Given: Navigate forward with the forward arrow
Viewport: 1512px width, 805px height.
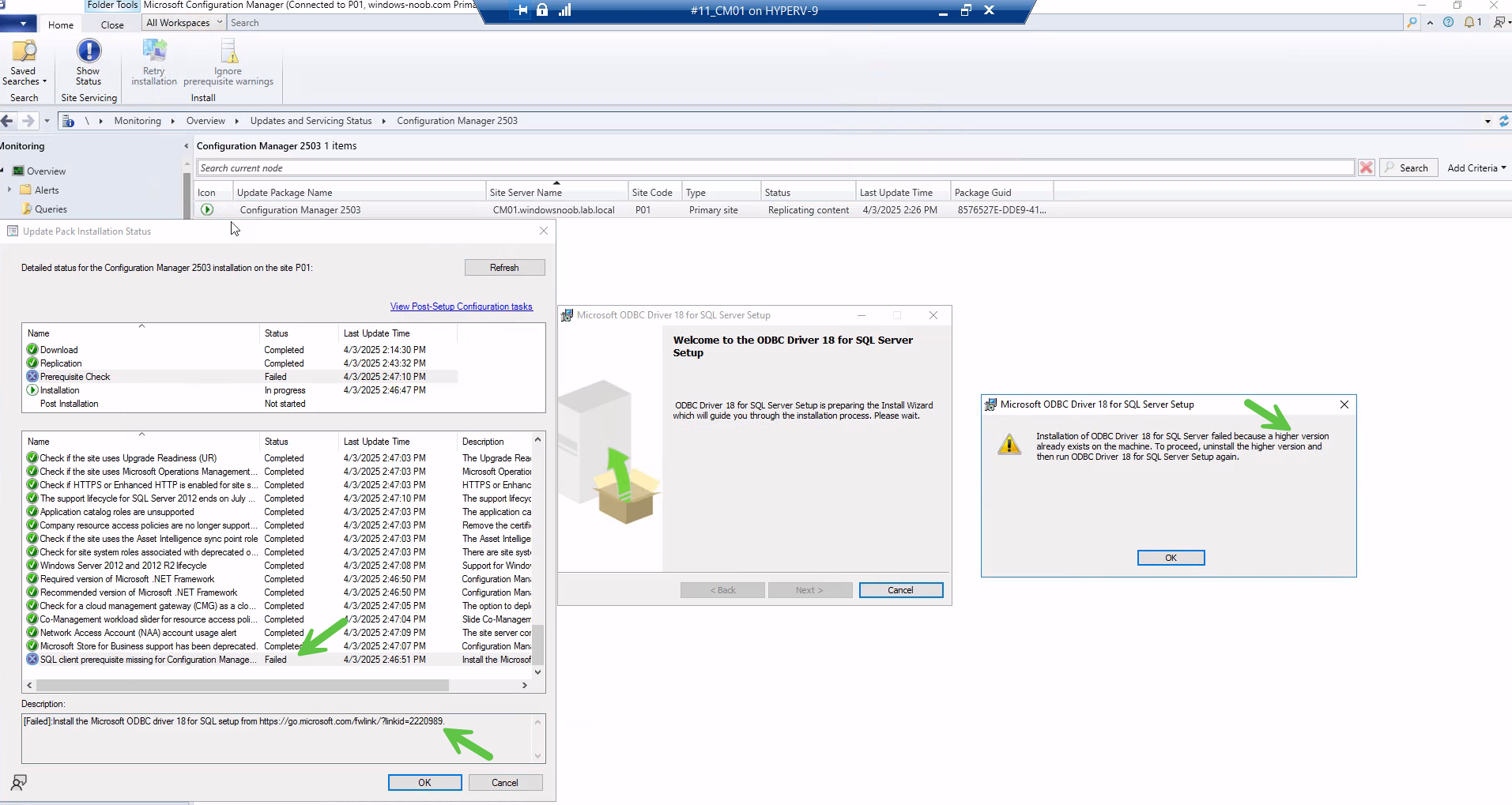Looking at the screenshot, I should click(28, 121).
